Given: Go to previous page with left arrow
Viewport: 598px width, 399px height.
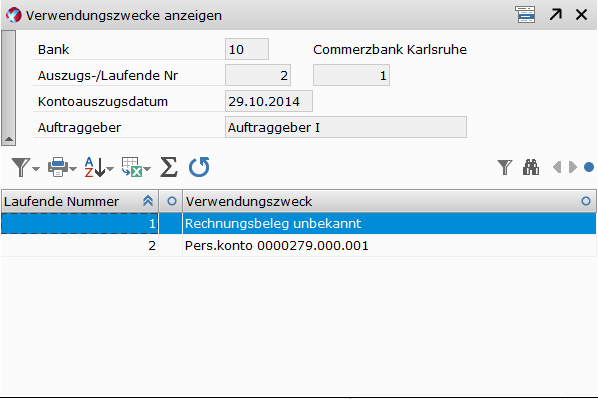Looking at the screenshot, I should [x=557, y=167].
